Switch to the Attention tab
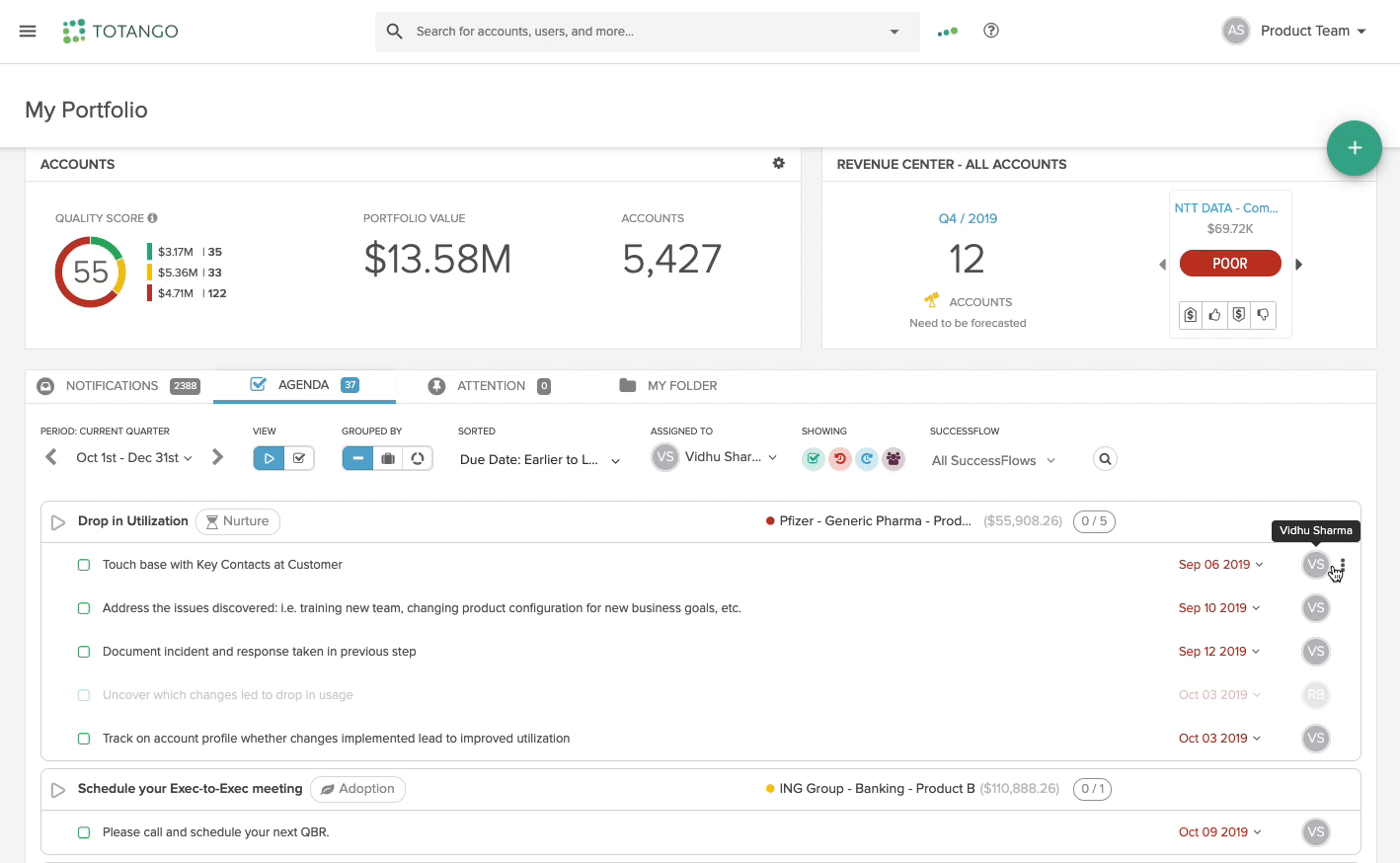 coord(489,386)
